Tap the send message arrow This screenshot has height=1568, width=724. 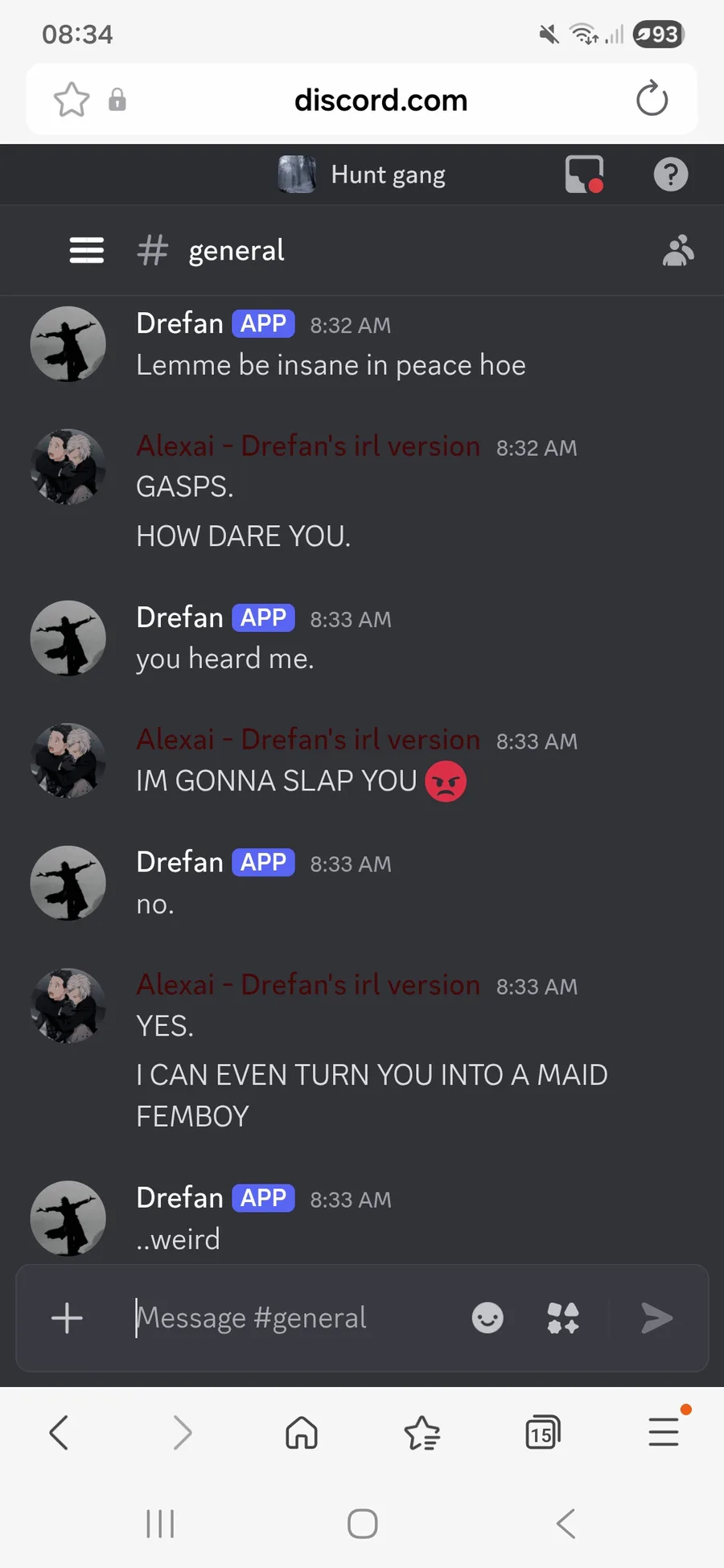click(x=656, y=1318)
